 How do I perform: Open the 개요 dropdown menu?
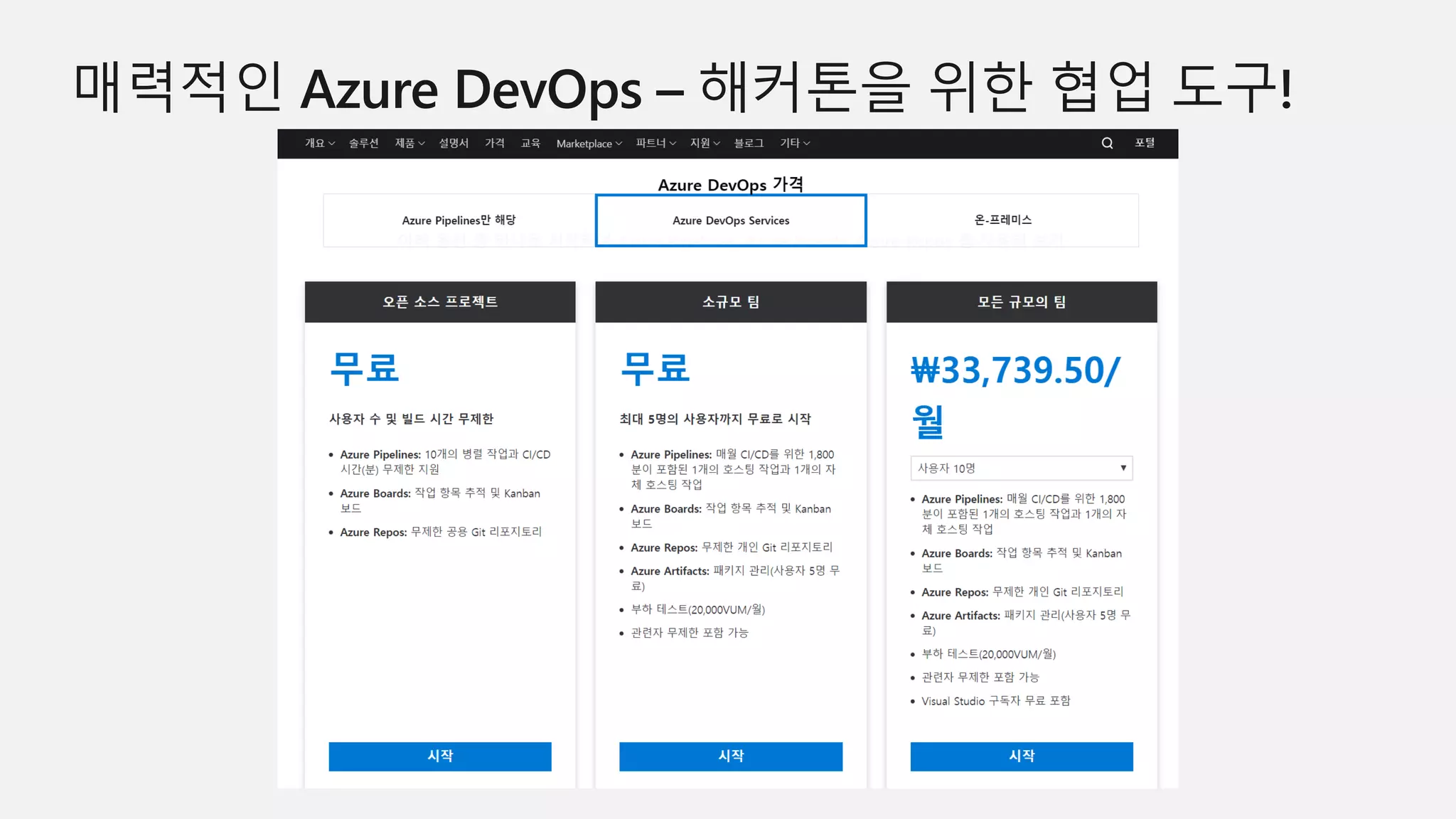(x=319, y=143)
